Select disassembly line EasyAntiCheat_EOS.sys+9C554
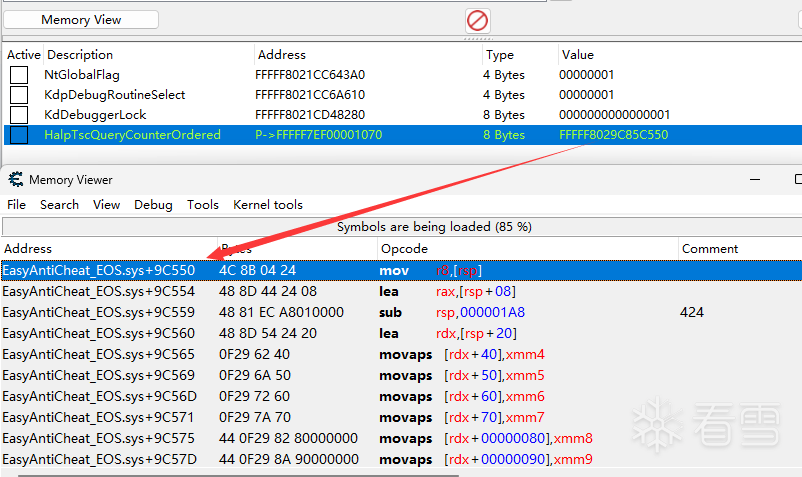This screenshot has height=477, width=802. 401,291
